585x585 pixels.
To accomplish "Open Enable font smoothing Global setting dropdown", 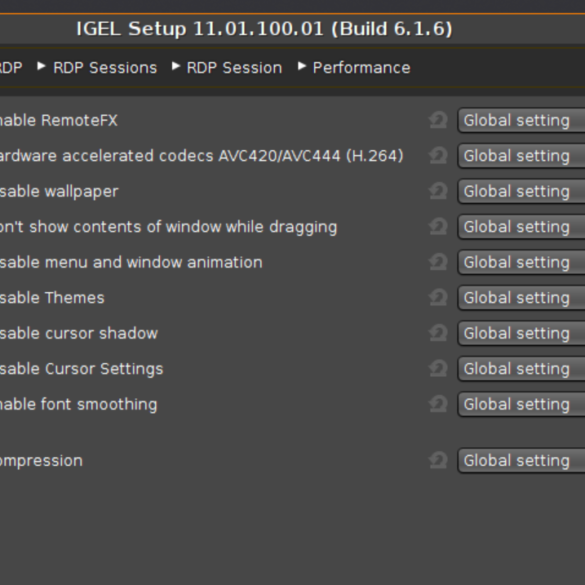I will (x=521, y=404).
